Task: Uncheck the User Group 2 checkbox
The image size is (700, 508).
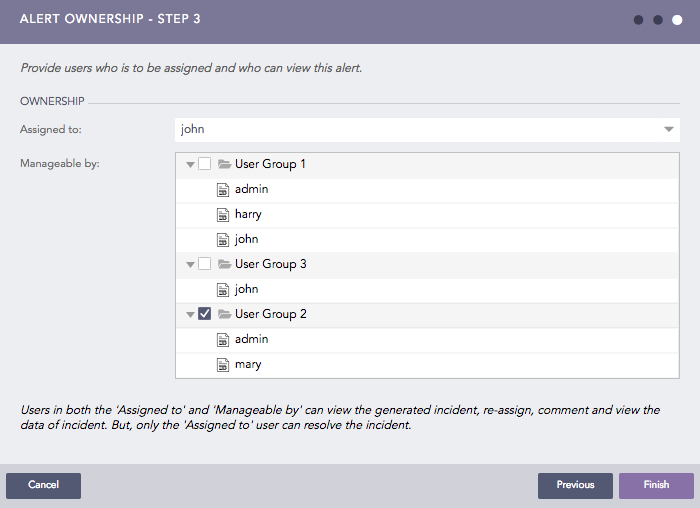Action: pos(205,314)
